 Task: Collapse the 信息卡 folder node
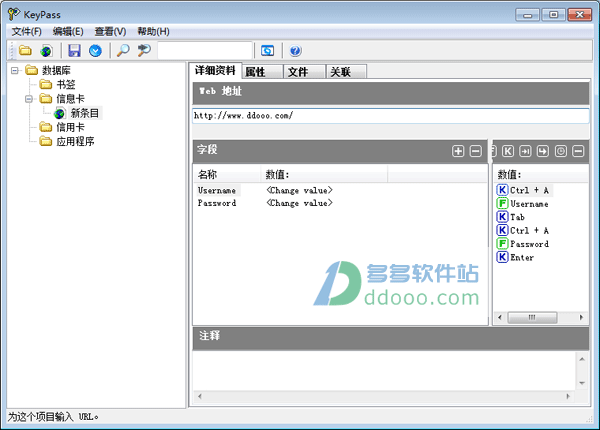pyautogui.click(x=29, y=99)
